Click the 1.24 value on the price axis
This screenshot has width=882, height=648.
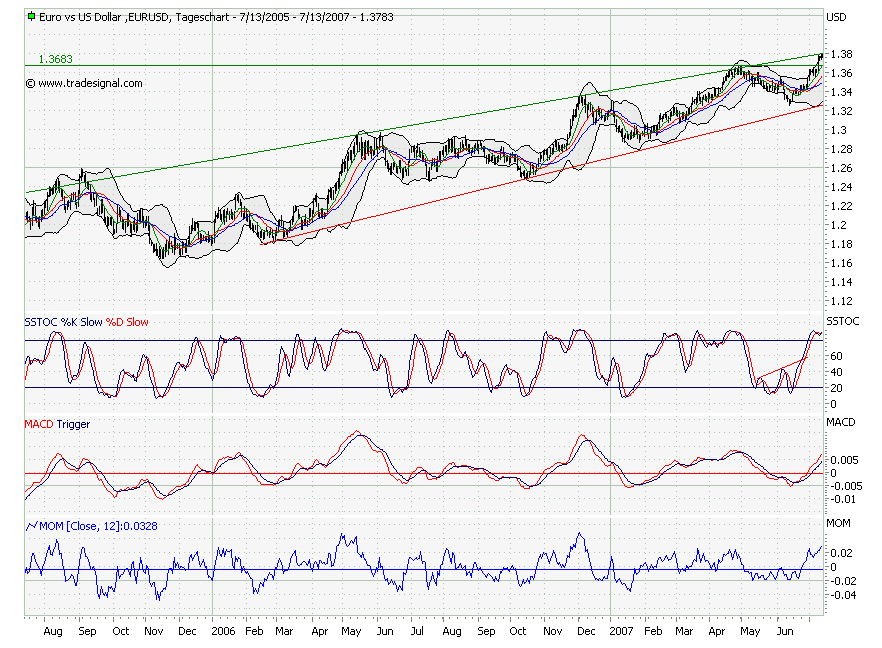tap(841, 187)
